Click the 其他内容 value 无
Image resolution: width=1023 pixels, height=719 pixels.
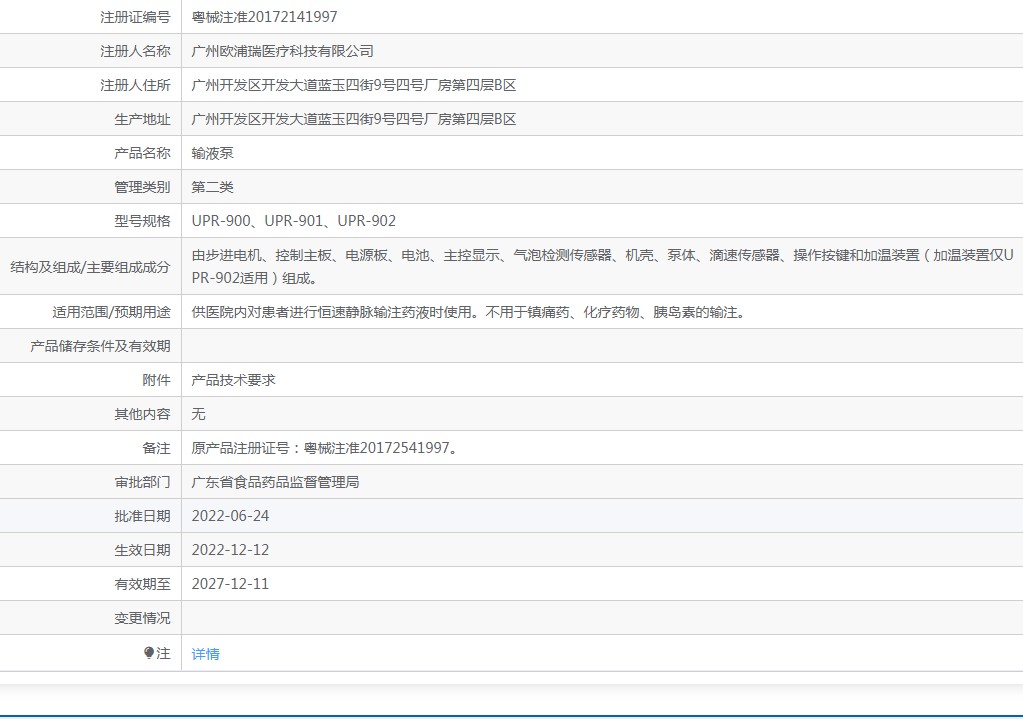coord(198,414)
